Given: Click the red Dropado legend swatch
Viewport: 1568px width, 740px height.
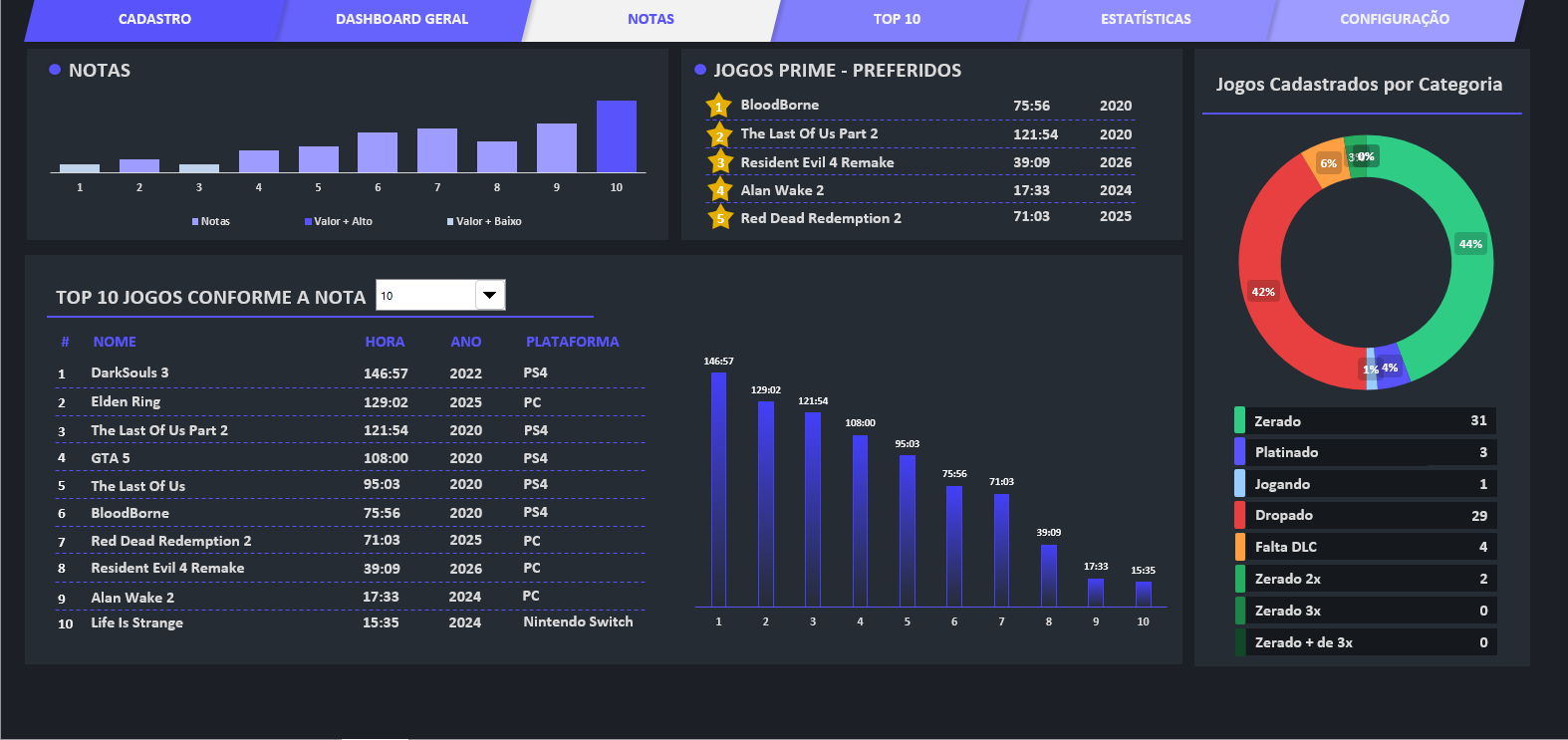Looking at the screenshot, I should pos(1239,515).
